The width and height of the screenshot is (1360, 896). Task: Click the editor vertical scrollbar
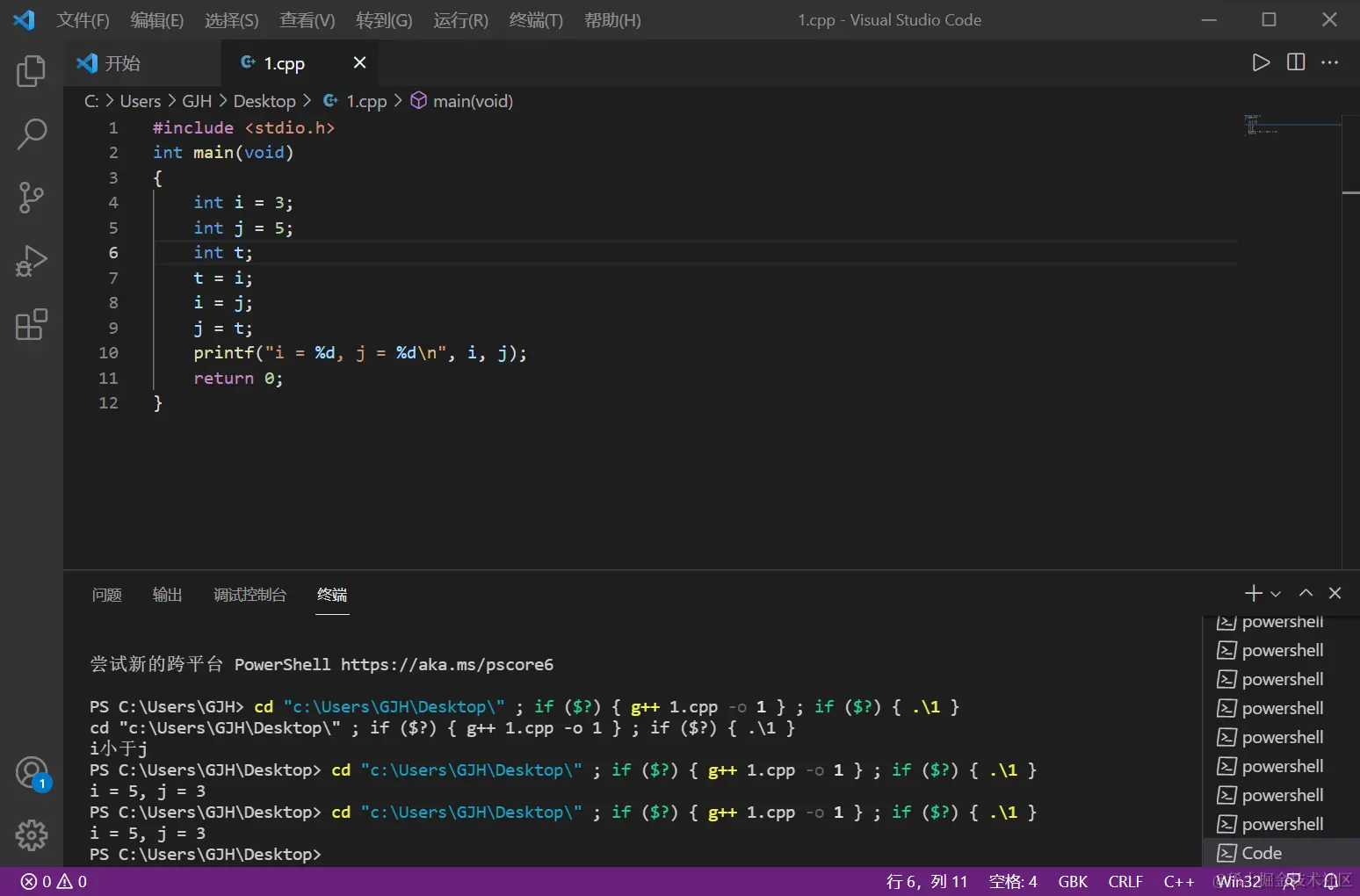pos(1350,341)
